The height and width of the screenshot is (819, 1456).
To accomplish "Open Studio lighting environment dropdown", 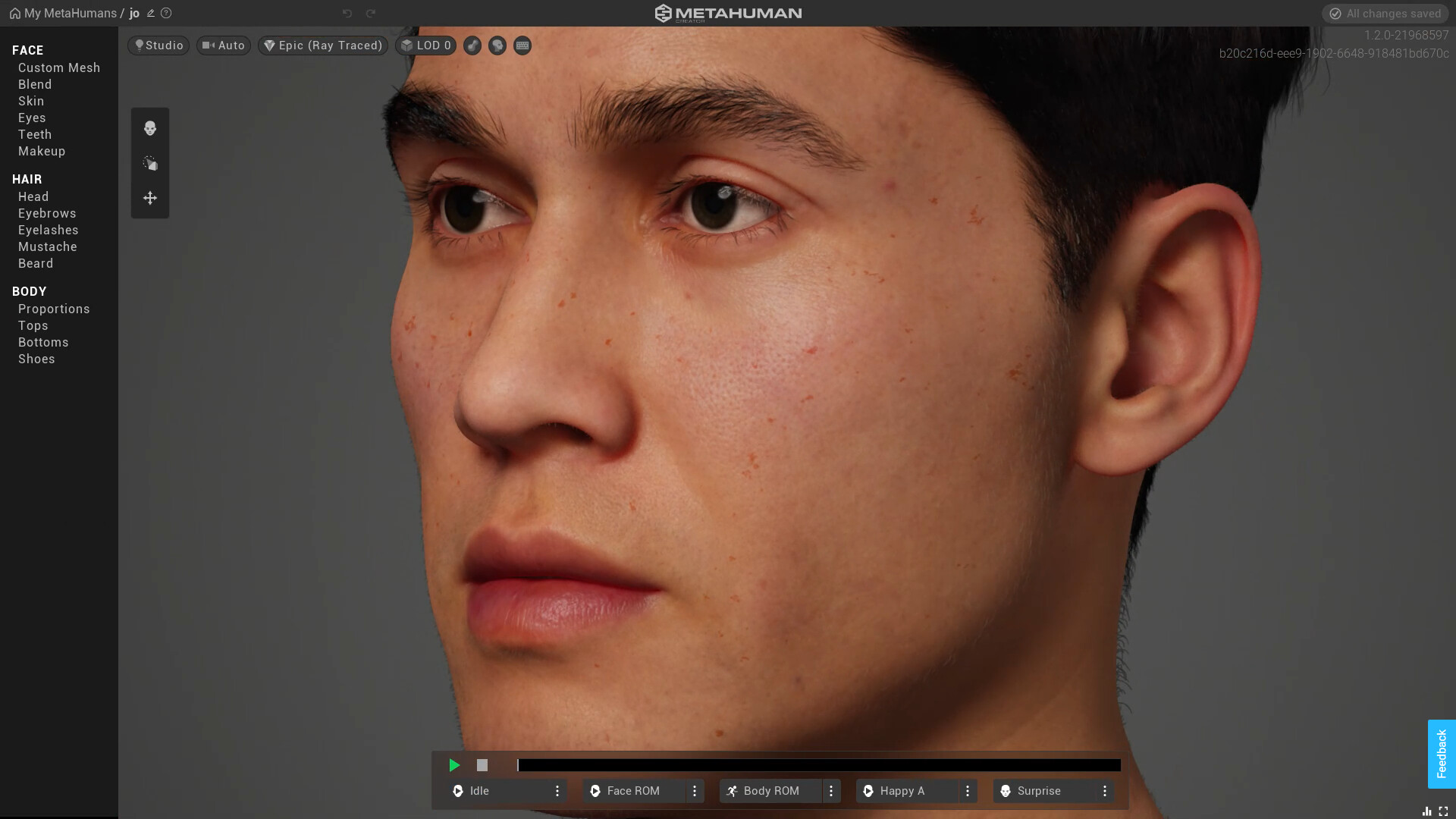I will point(158,45).
